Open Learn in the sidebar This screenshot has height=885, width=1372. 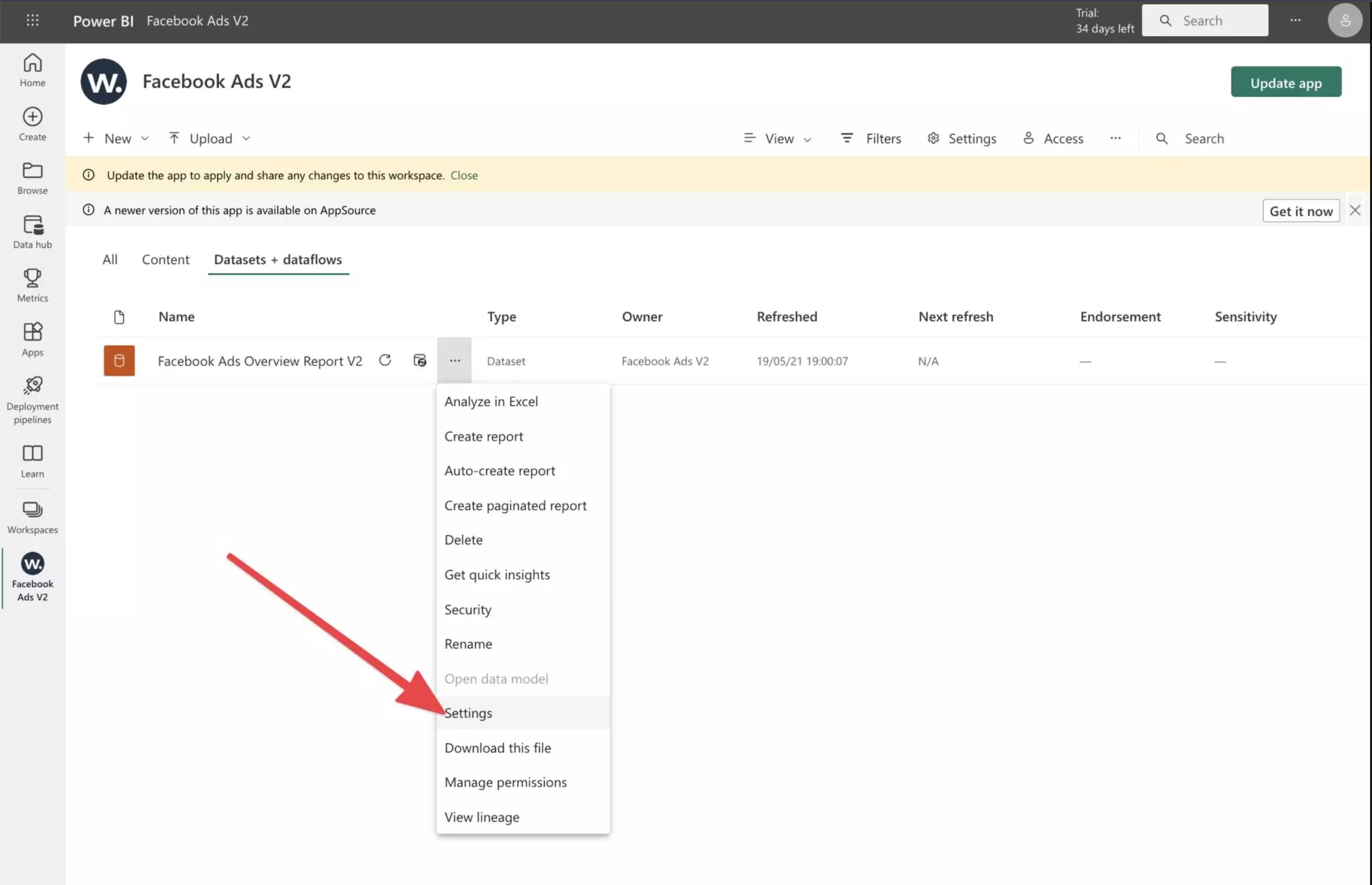coord(33,462)
